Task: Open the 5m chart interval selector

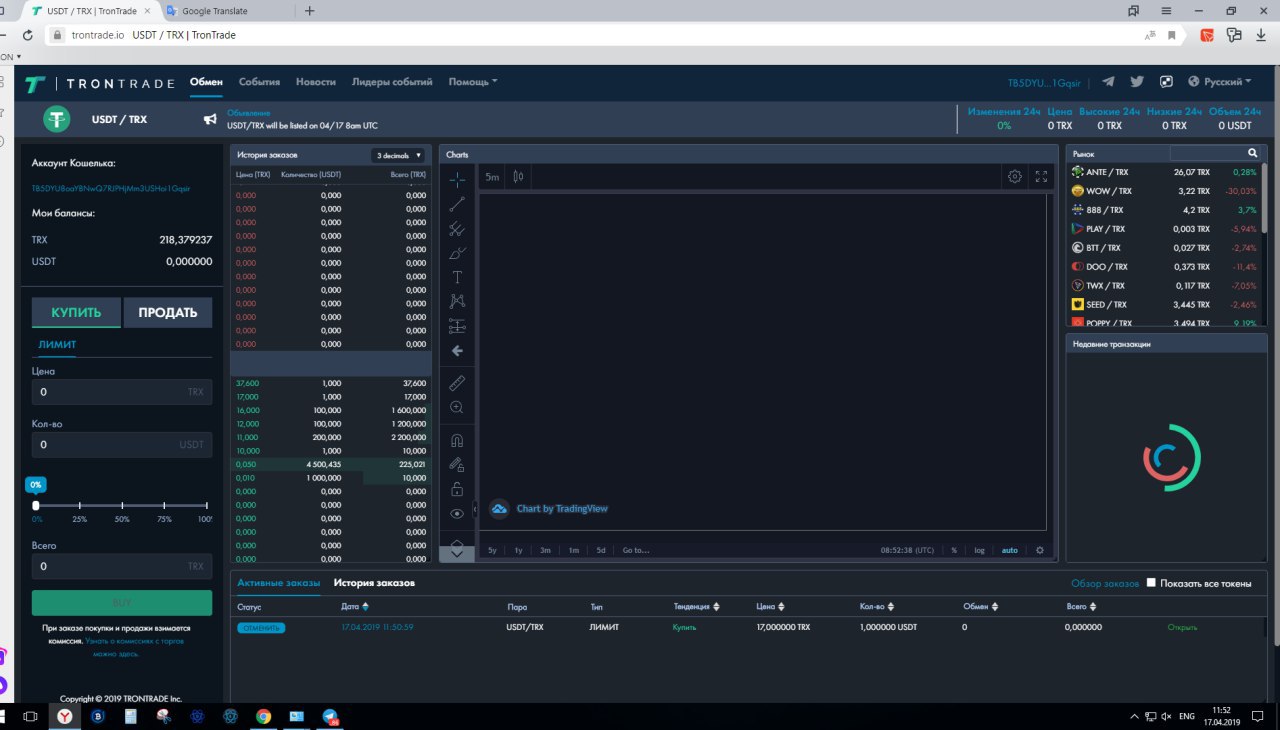Action: tap(492, 177)
